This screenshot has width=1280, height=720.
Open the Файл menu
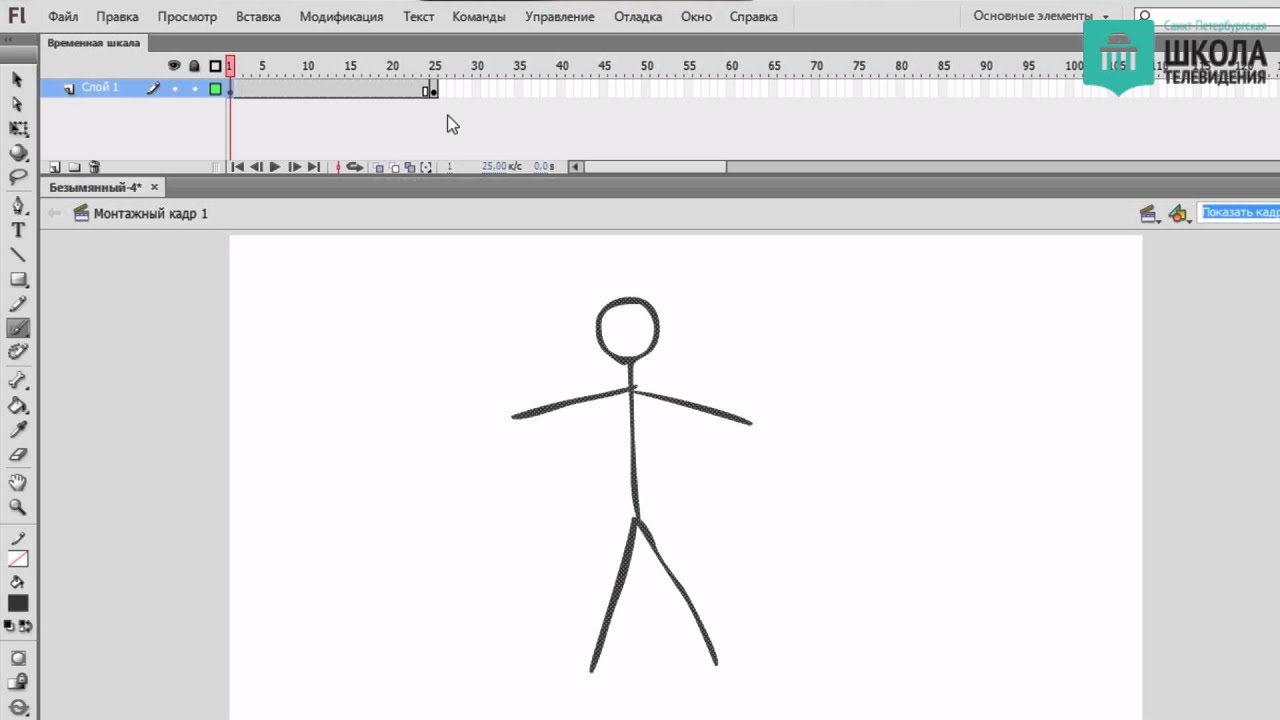[x=63, y=17]
